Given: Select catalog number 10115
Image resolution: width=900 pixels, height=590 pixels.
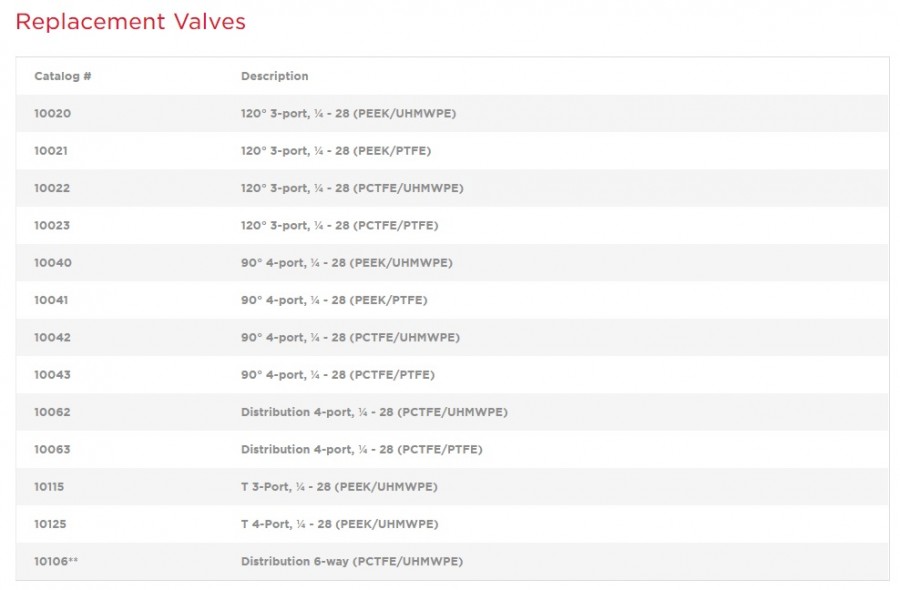Looking at the screenshot, I should point(49,487).
